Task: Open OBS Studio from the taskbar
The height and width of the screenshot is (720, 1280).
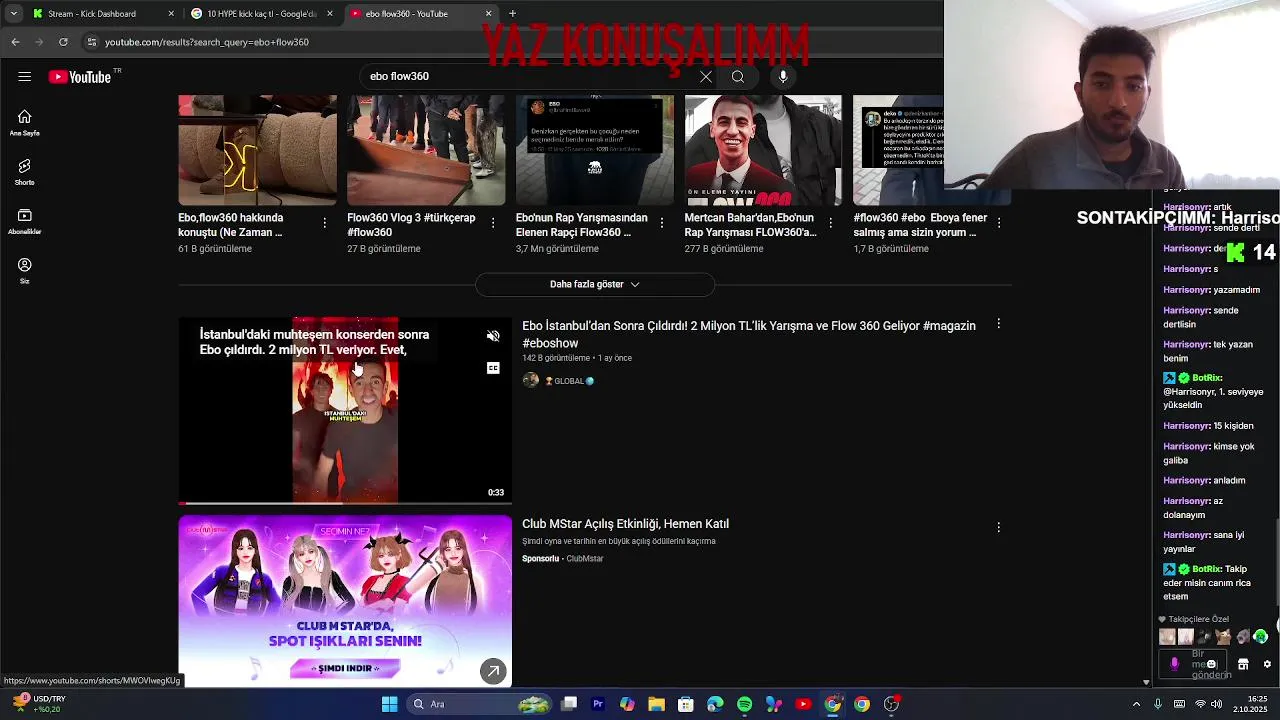Action: click(x=891, y=704)
